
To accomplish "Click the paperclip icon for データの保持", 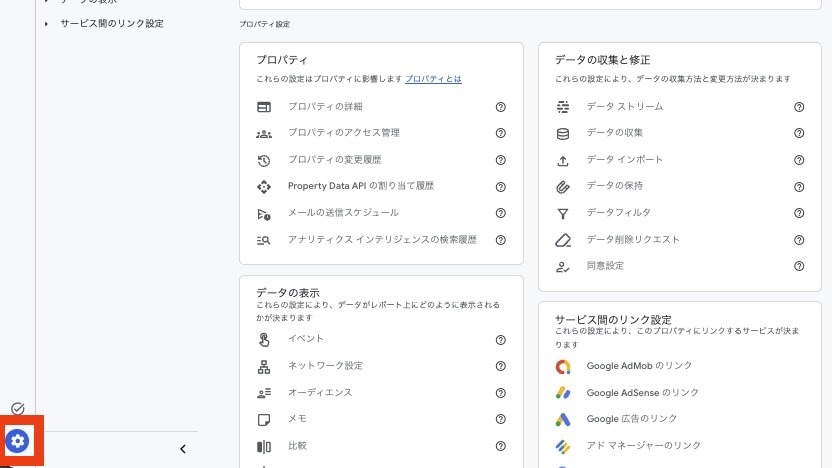I will pos(563,187).
